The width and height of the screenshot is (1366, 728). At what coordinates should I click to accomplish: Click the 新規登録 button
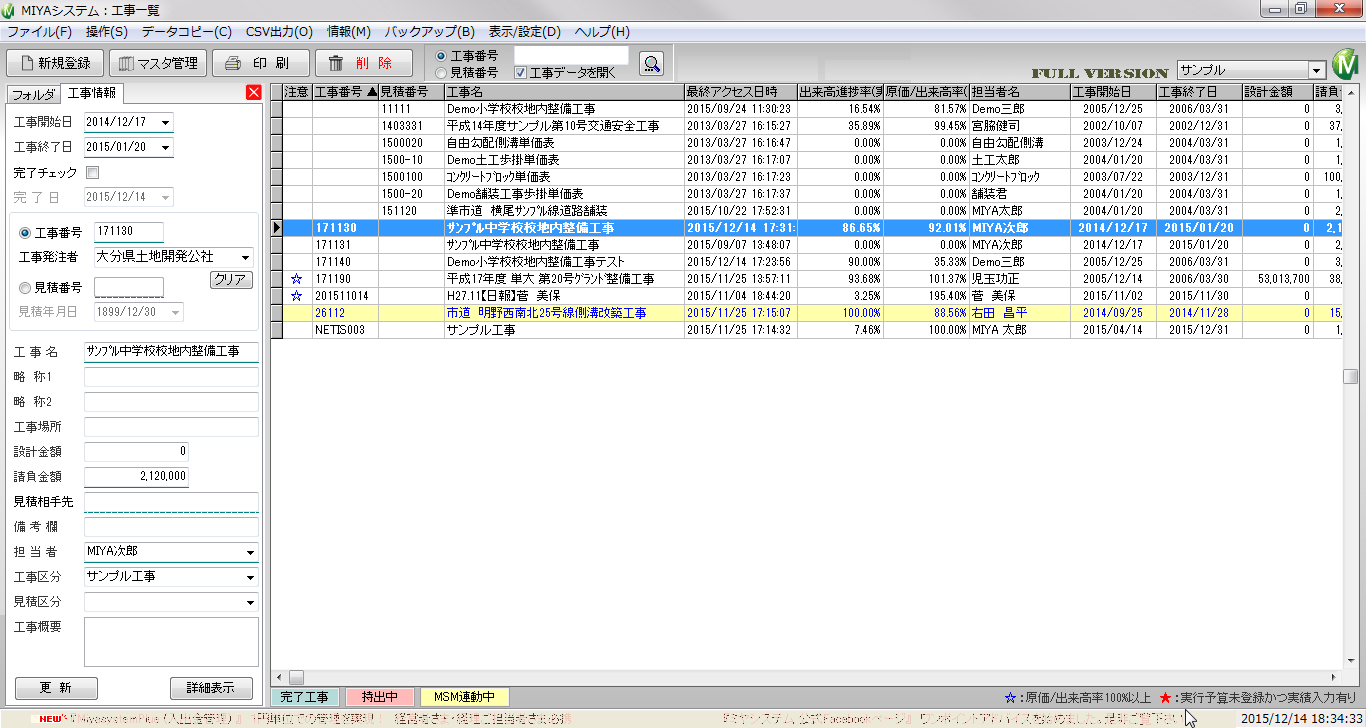click(55, 63)
